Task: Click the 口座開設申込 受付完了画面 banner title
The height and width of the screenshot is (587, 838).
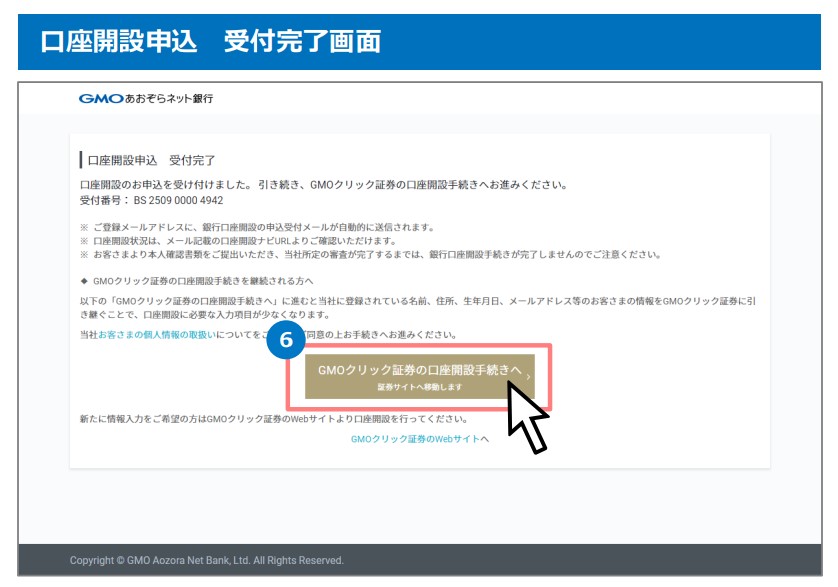Action: pyautogui.click(x=211, y=42)
